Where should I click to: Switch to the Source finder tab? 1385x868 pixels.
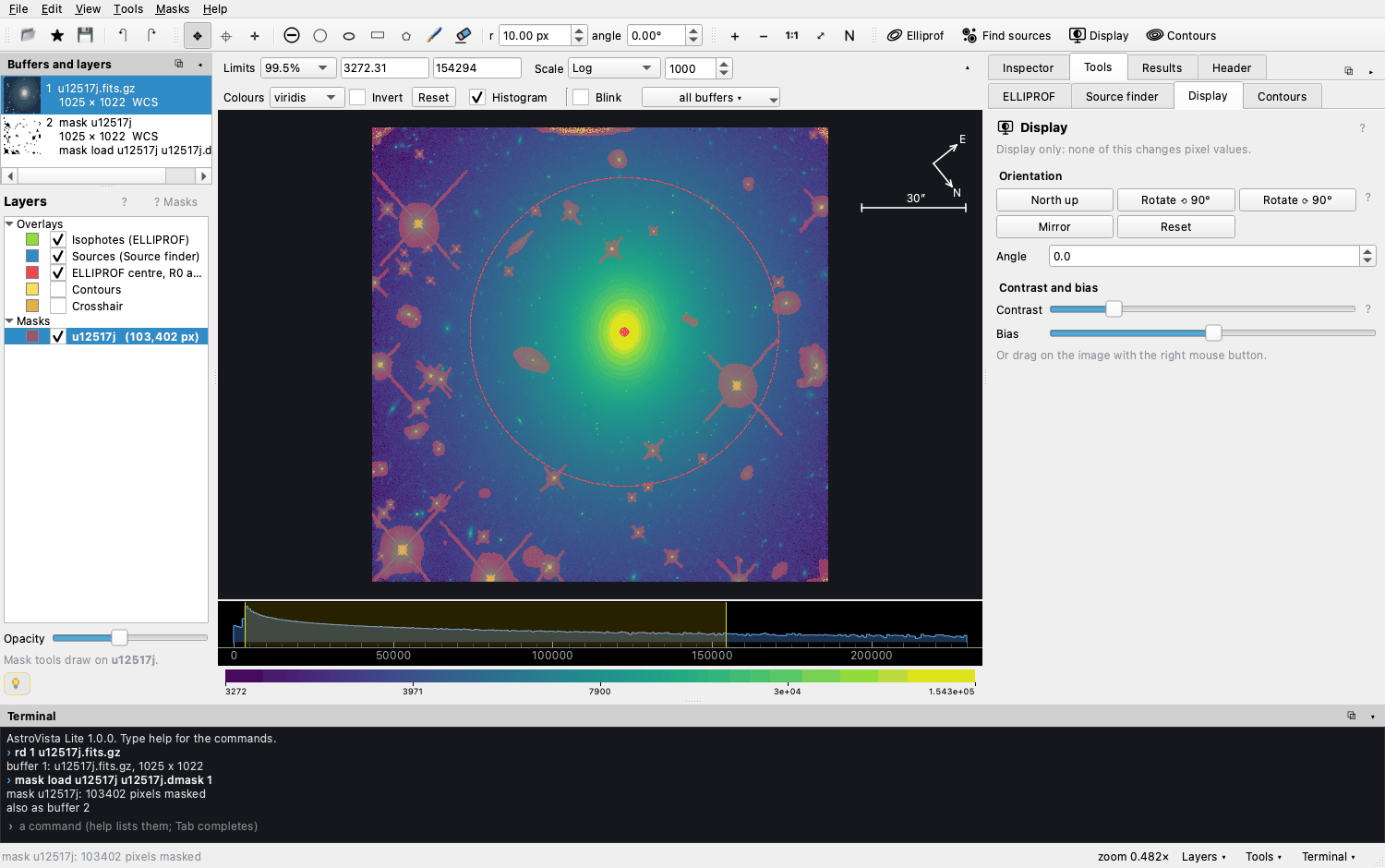click(1122, 96)
